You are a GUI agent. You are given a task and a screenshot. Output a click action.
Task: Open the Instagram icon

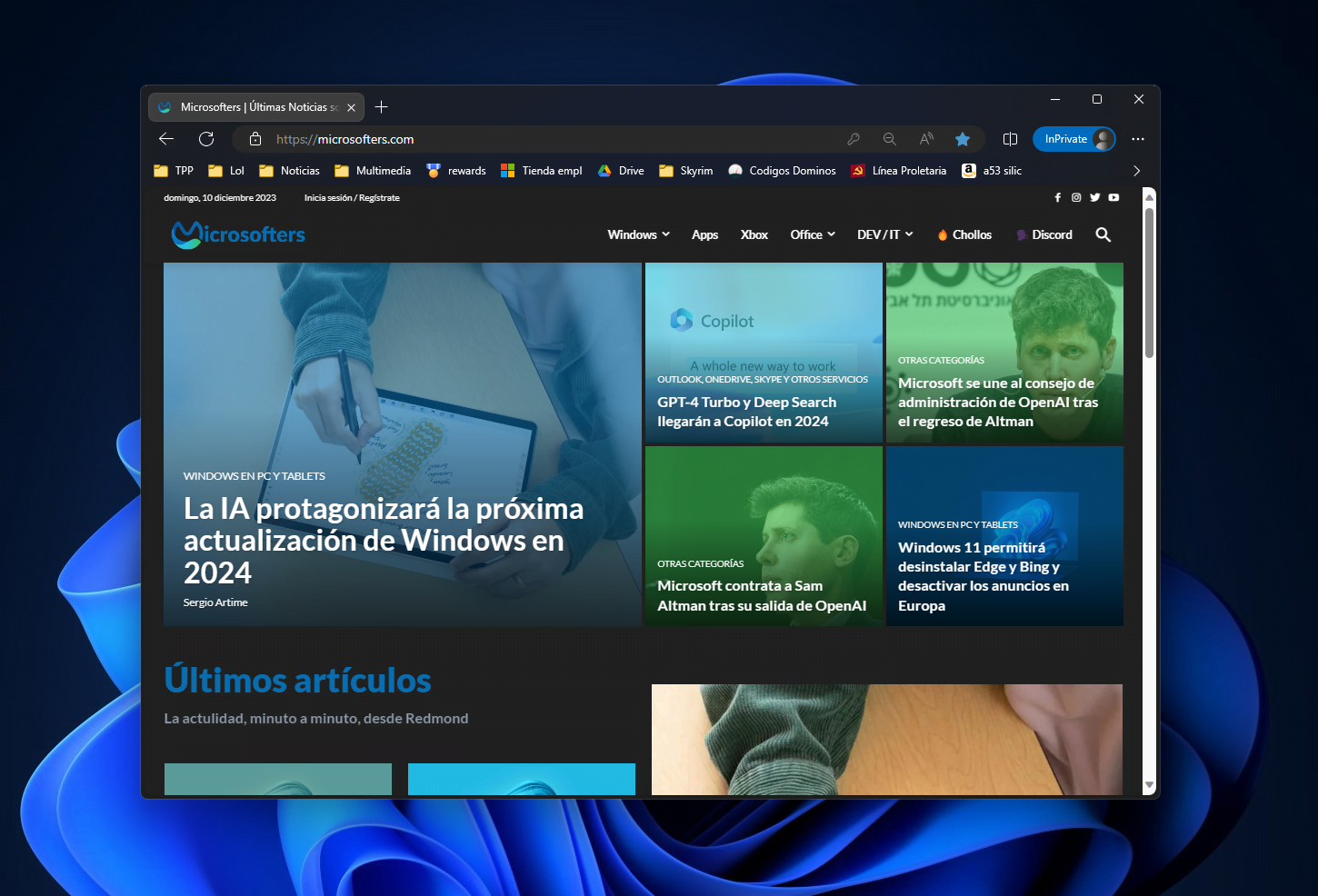[1076, 197]
